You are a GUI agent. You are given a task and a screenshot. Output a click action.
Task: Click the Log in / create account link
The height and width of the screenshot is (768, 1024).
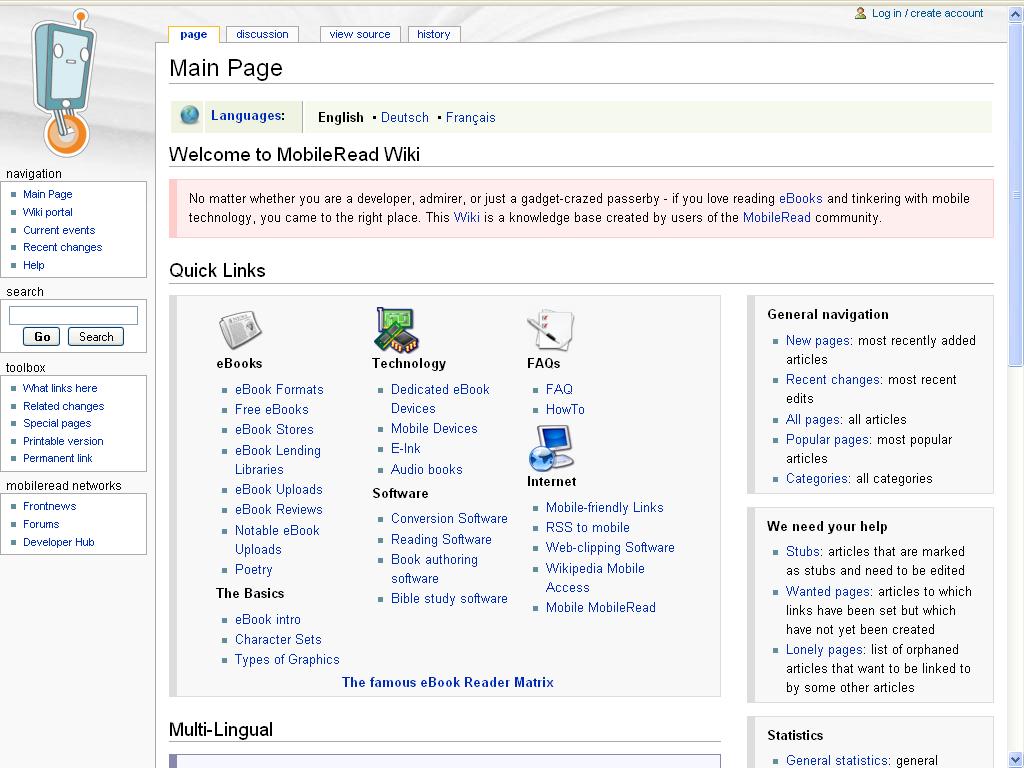tap(927, 13)
